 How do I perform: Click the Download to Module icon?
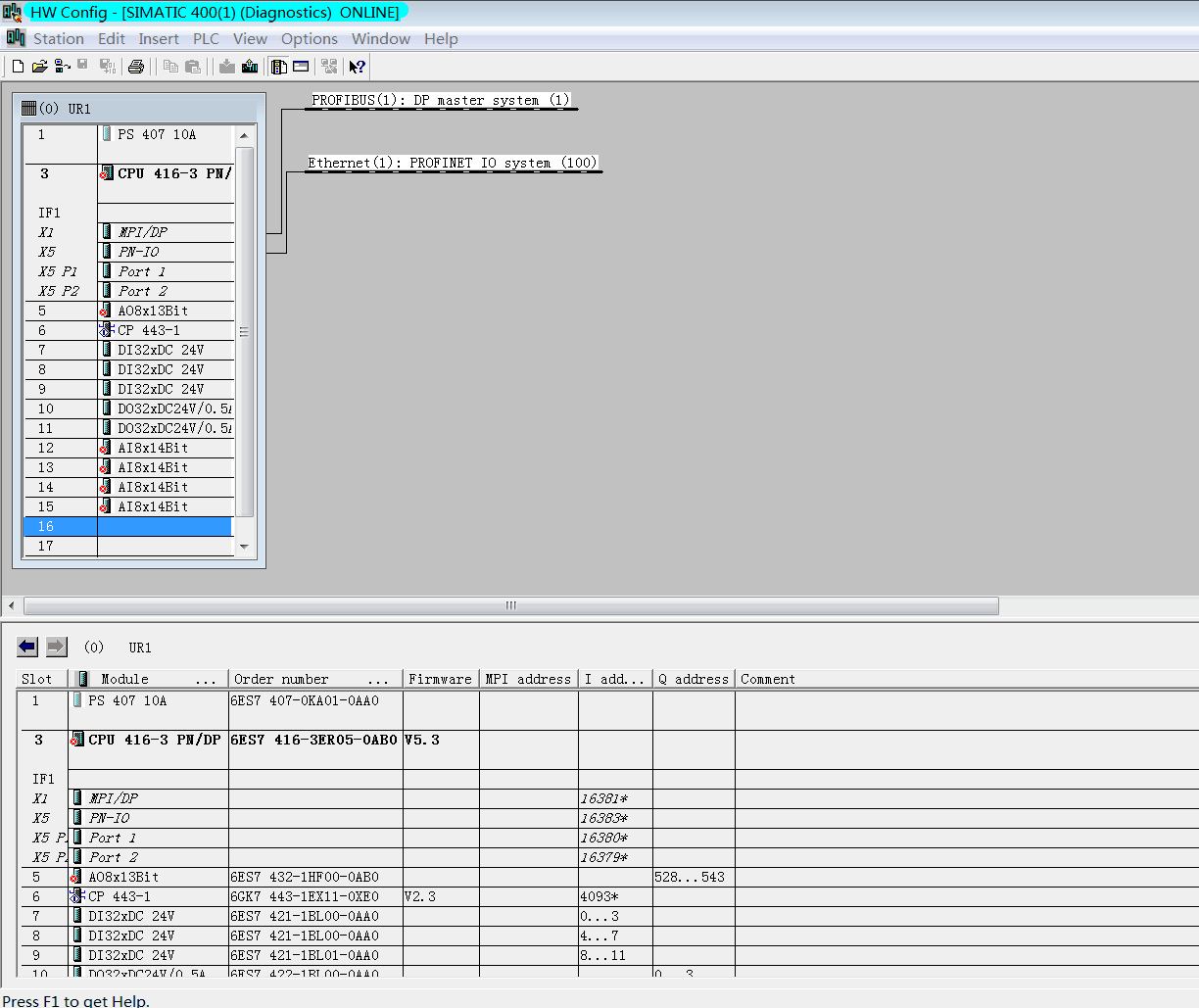pos(227,67)
